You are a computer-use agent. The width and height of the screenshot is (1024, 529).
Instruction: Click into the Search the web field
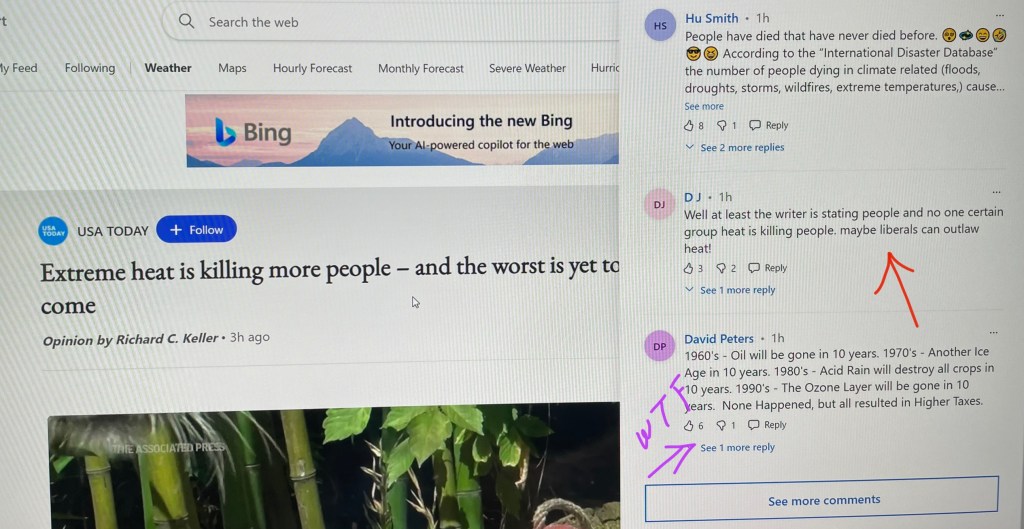click(392, 22)
